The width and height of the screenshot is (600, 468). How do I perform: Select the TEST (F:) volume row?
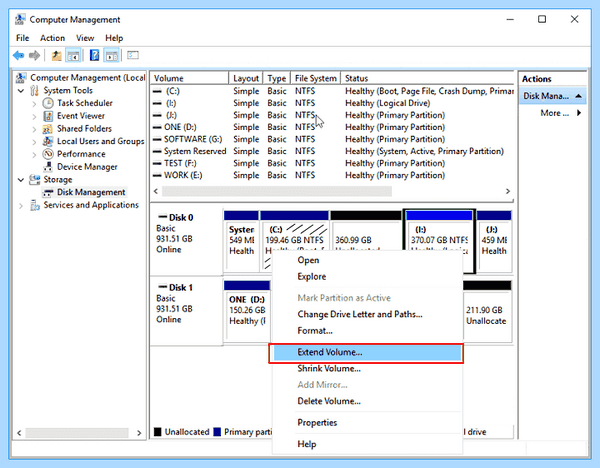[332, 163]
